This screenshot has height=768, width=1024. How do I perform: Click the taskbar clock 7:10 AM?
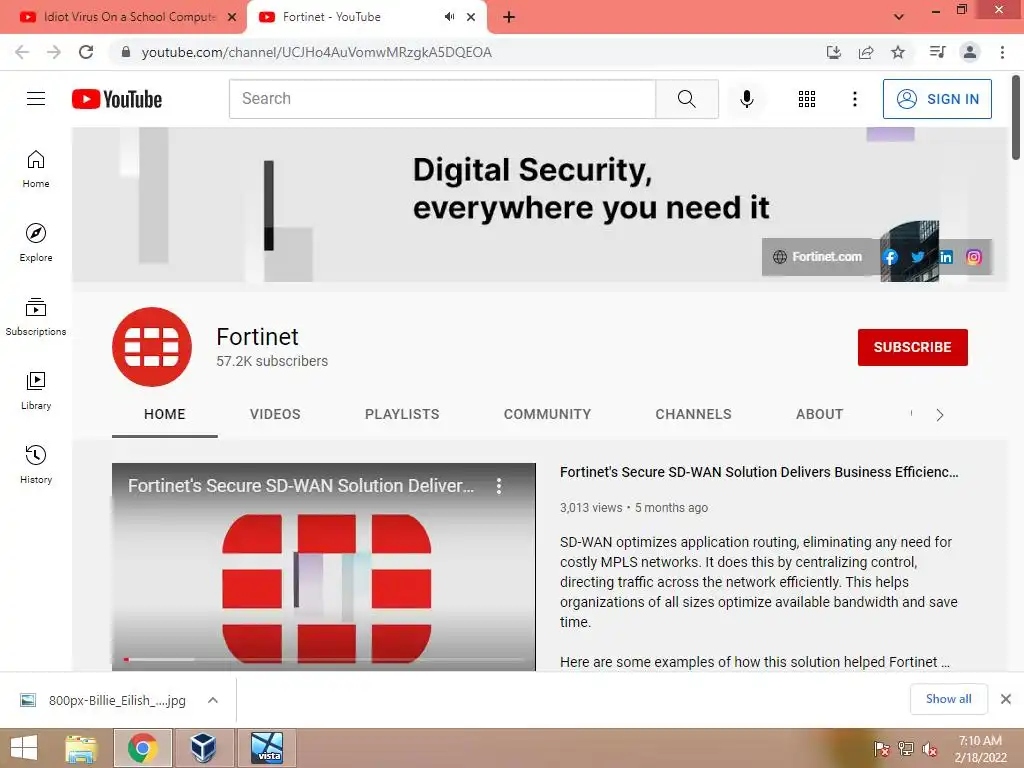point(980,741)
